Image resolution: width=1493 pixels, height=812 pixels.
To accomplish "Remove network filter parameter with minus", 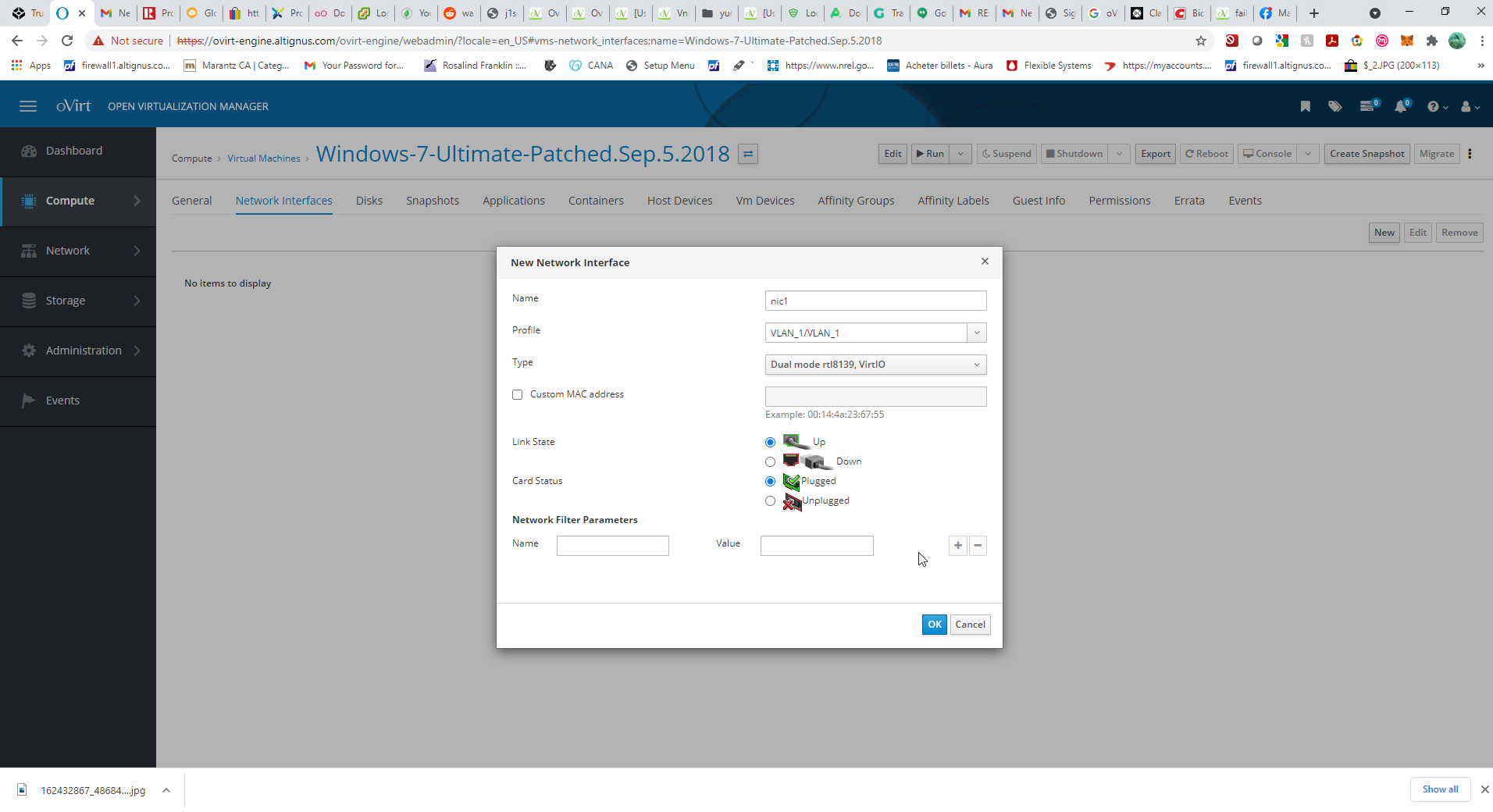I will pos(978,545).
